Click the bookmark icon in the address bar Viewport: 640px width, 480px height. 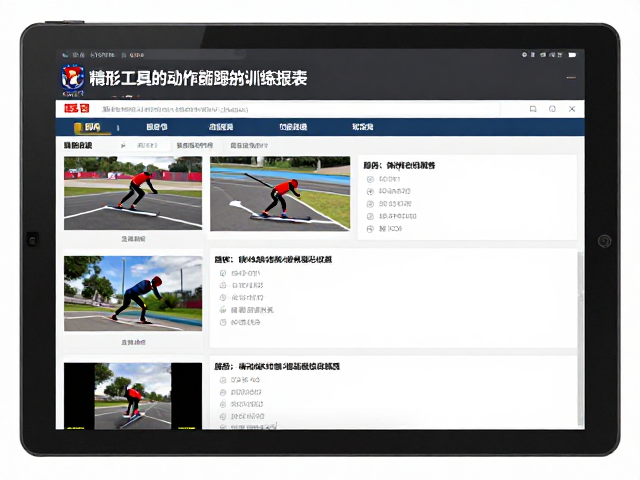(x=533, y=109)
